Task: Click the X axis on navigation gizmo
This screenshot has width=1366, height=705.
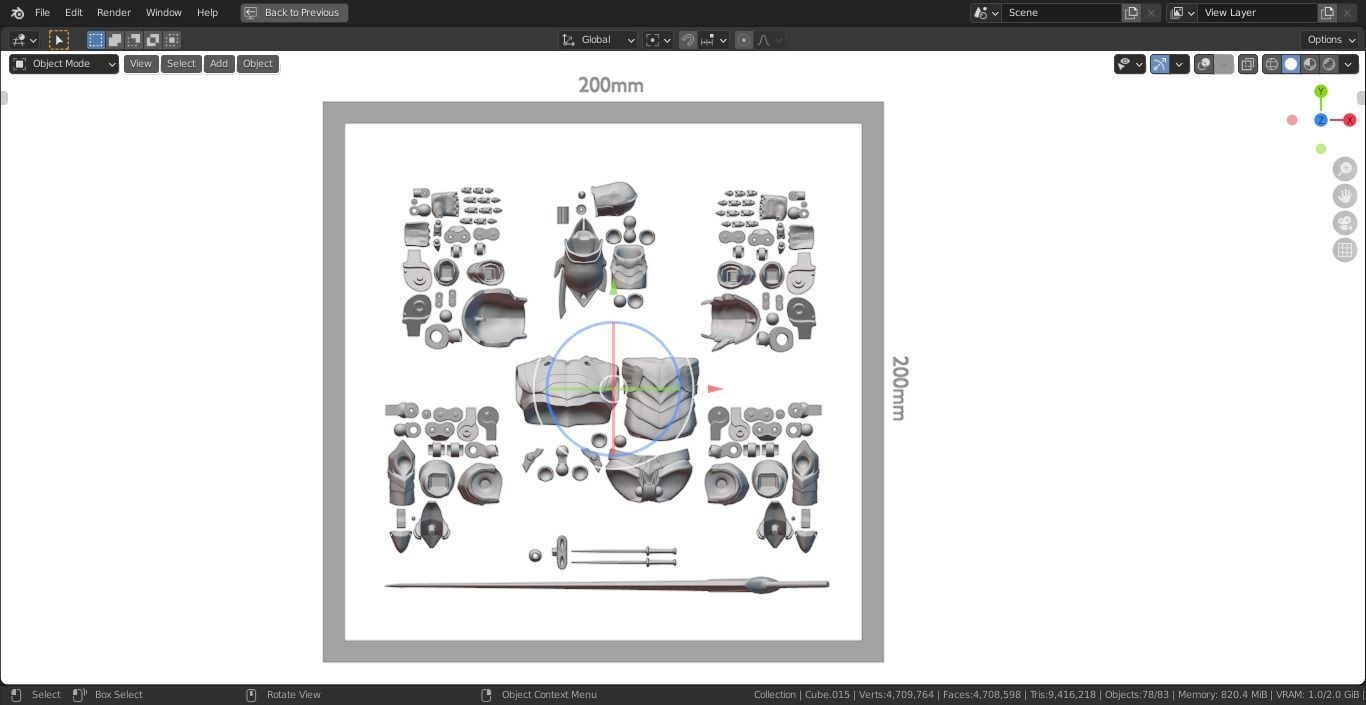Action: click(1349, 120)
